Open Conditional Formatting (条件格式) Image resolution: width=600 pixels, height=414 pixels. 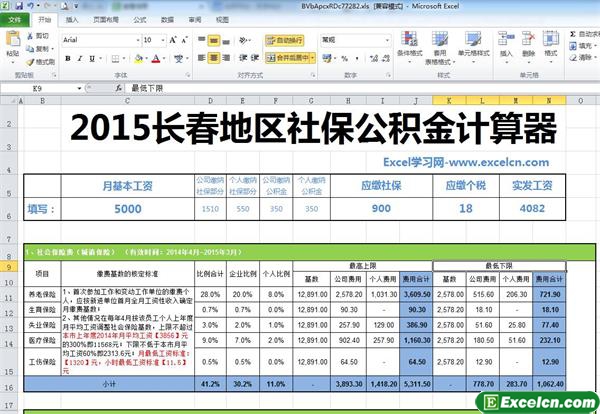tap(409, 46)
